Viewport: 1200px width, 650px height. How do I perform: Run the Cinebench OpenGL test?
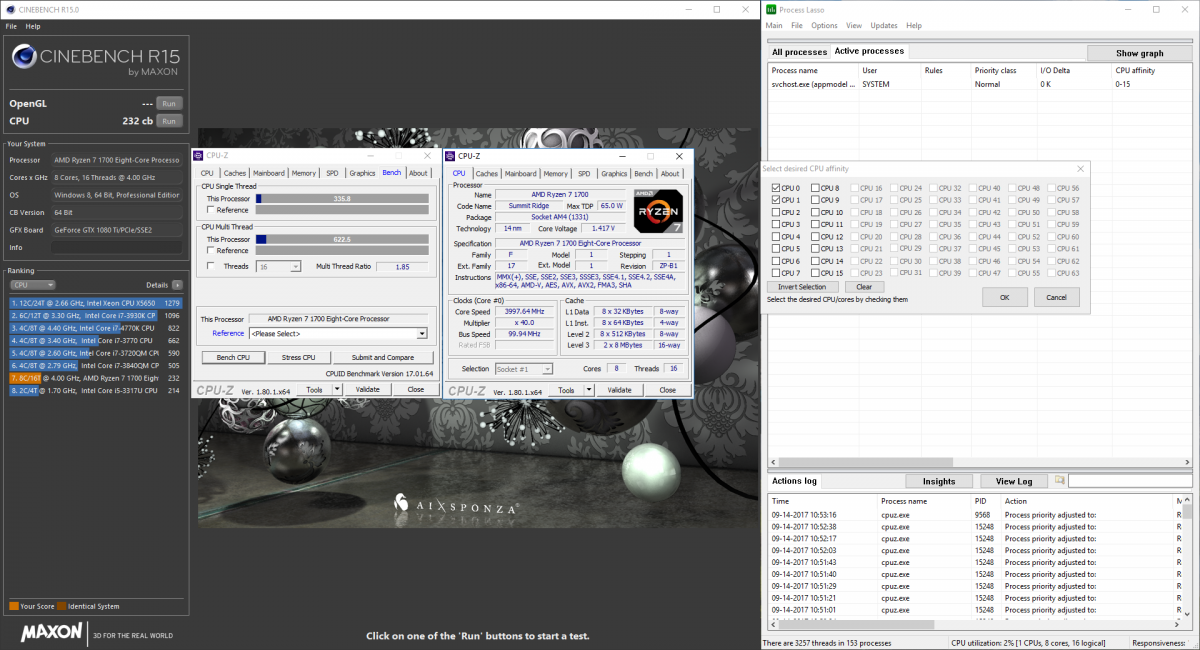point(170,103)
